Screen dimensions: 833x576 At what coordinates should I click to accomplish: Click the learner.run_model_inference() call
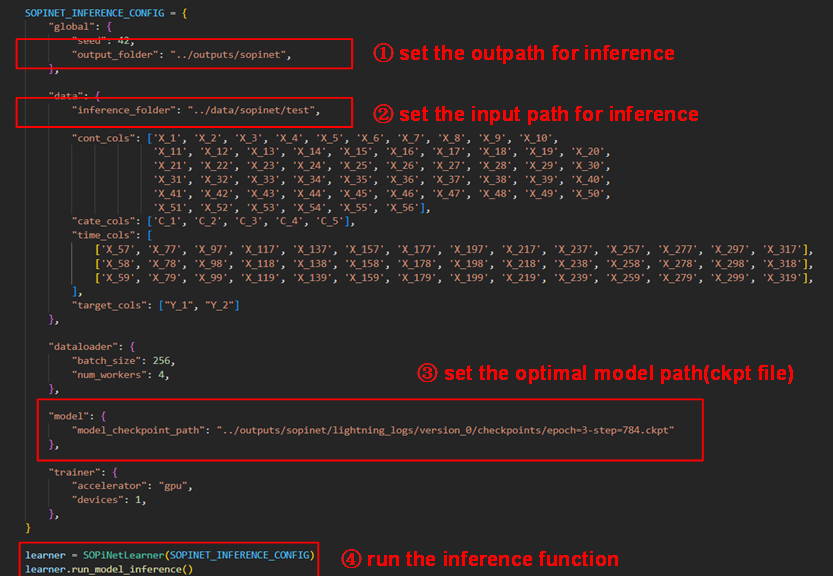(x=109, y=569)
